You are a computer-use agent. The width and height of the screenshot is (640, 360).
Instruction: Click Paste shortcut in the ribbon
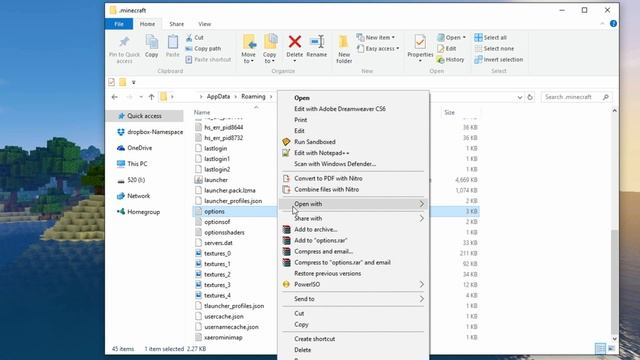coord(208,60)
